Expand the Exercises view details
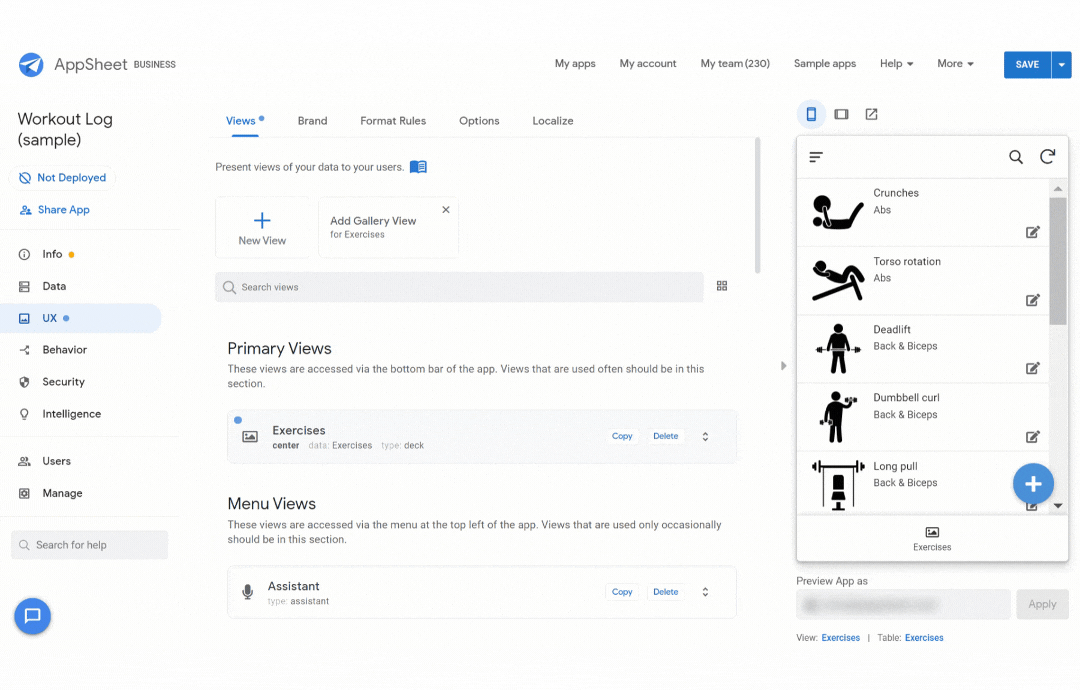The width and height of the screenshot is (1080, 690). point(705,437)
